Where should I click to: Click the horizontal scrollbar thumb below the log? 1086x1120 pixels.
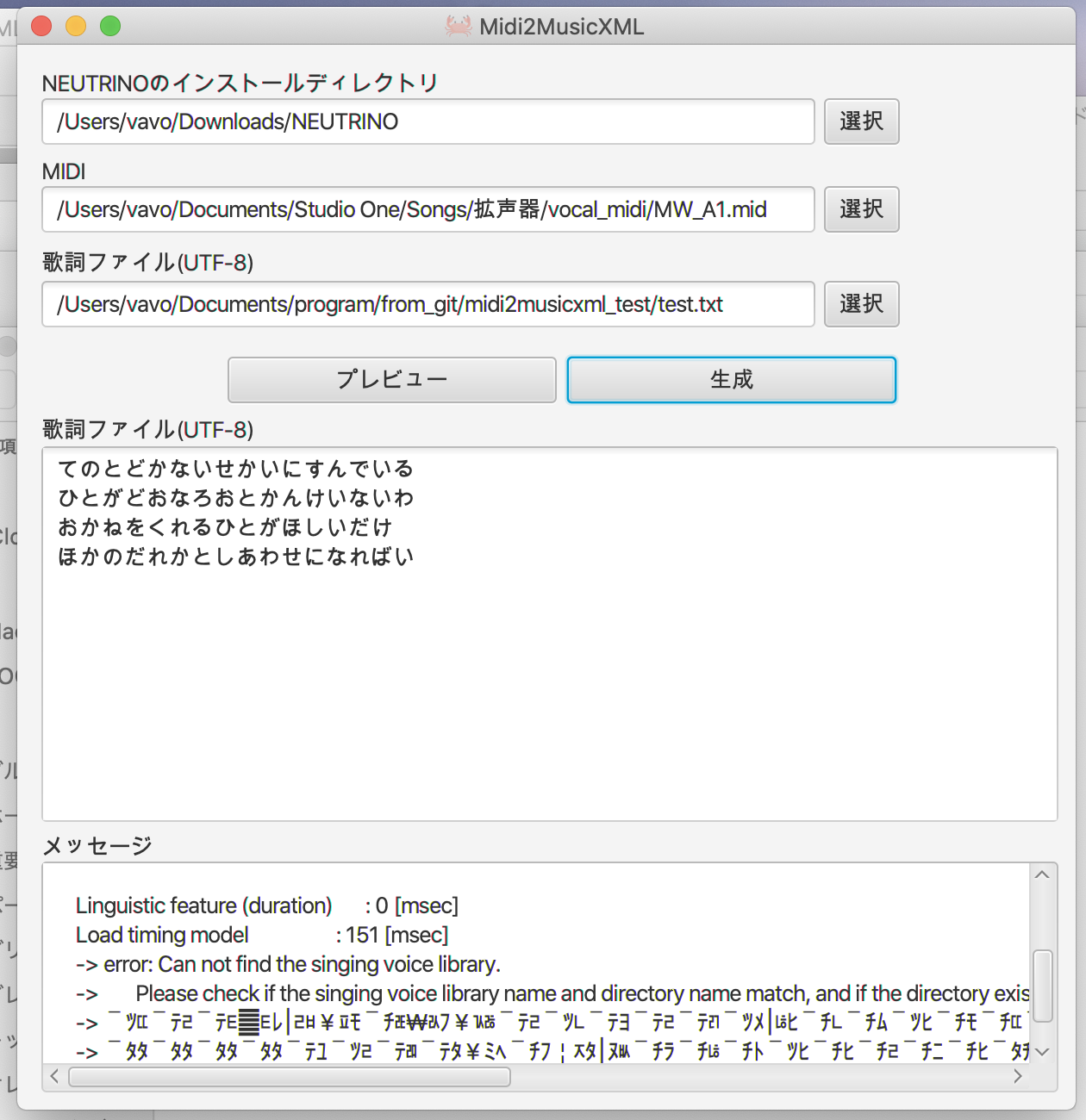coord(290,1076)
